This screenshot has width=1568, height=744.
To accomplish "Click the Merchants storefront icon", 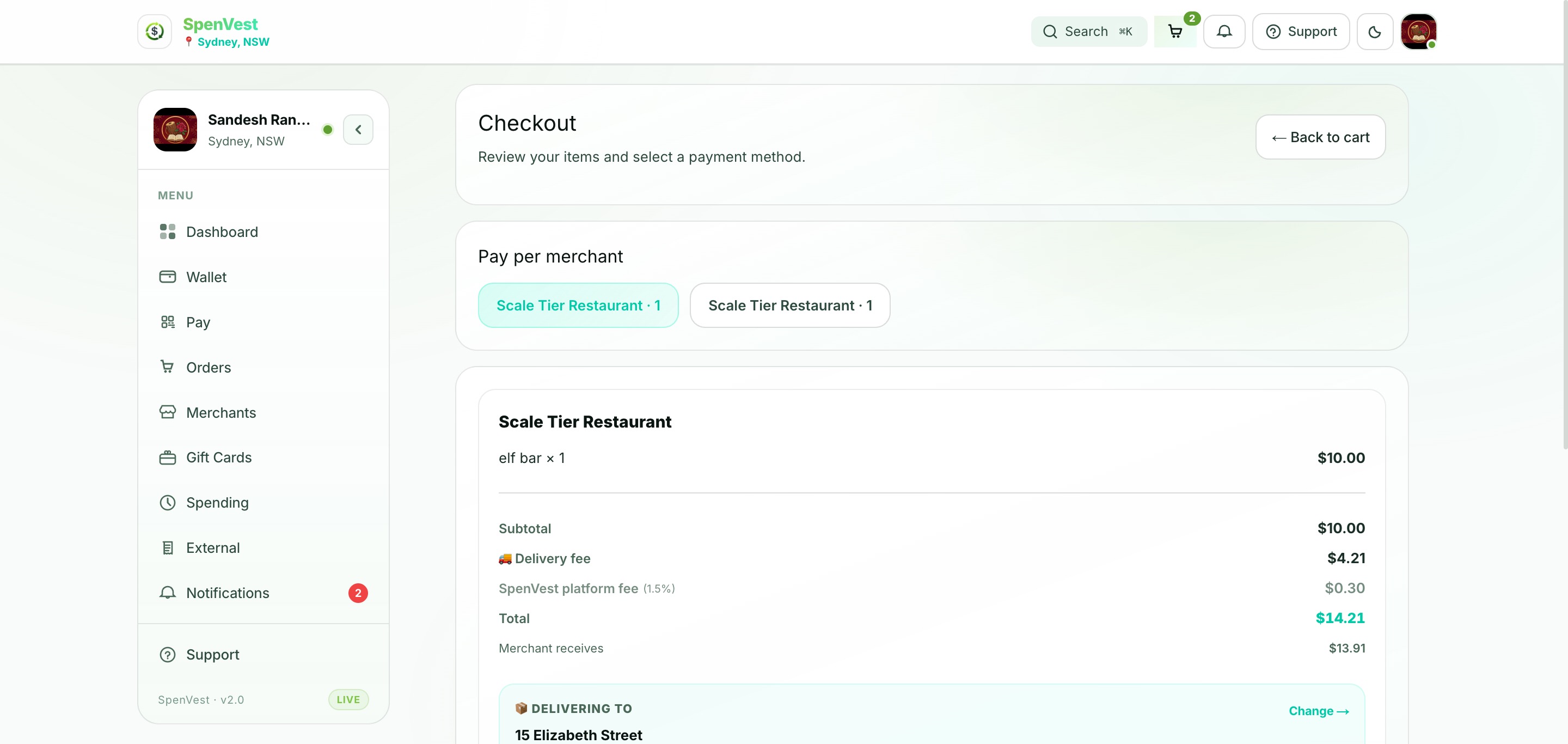I will (x=167, y=412).
